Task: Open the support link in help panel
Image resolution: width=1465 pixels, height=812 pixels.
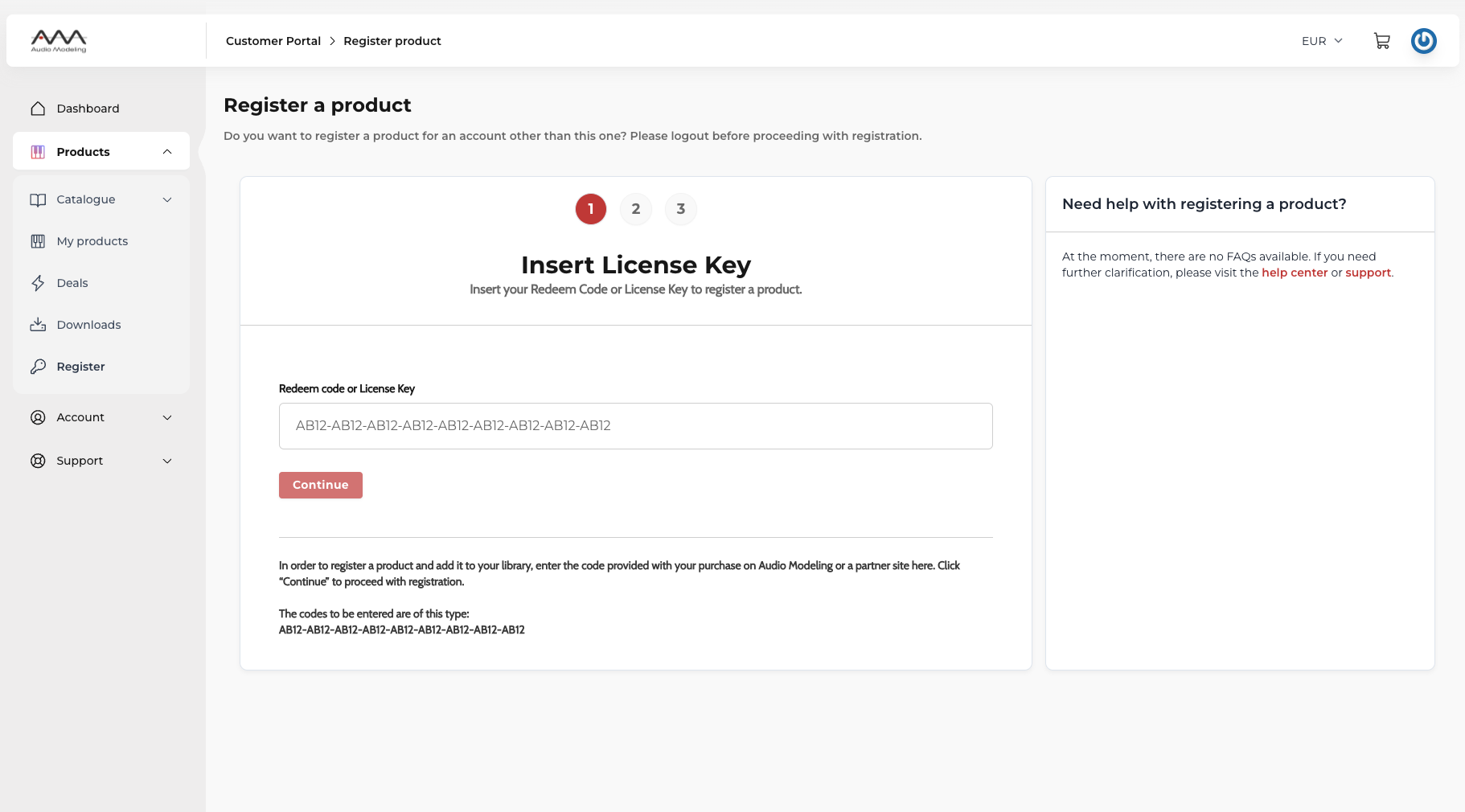Action: [1368, 273]
